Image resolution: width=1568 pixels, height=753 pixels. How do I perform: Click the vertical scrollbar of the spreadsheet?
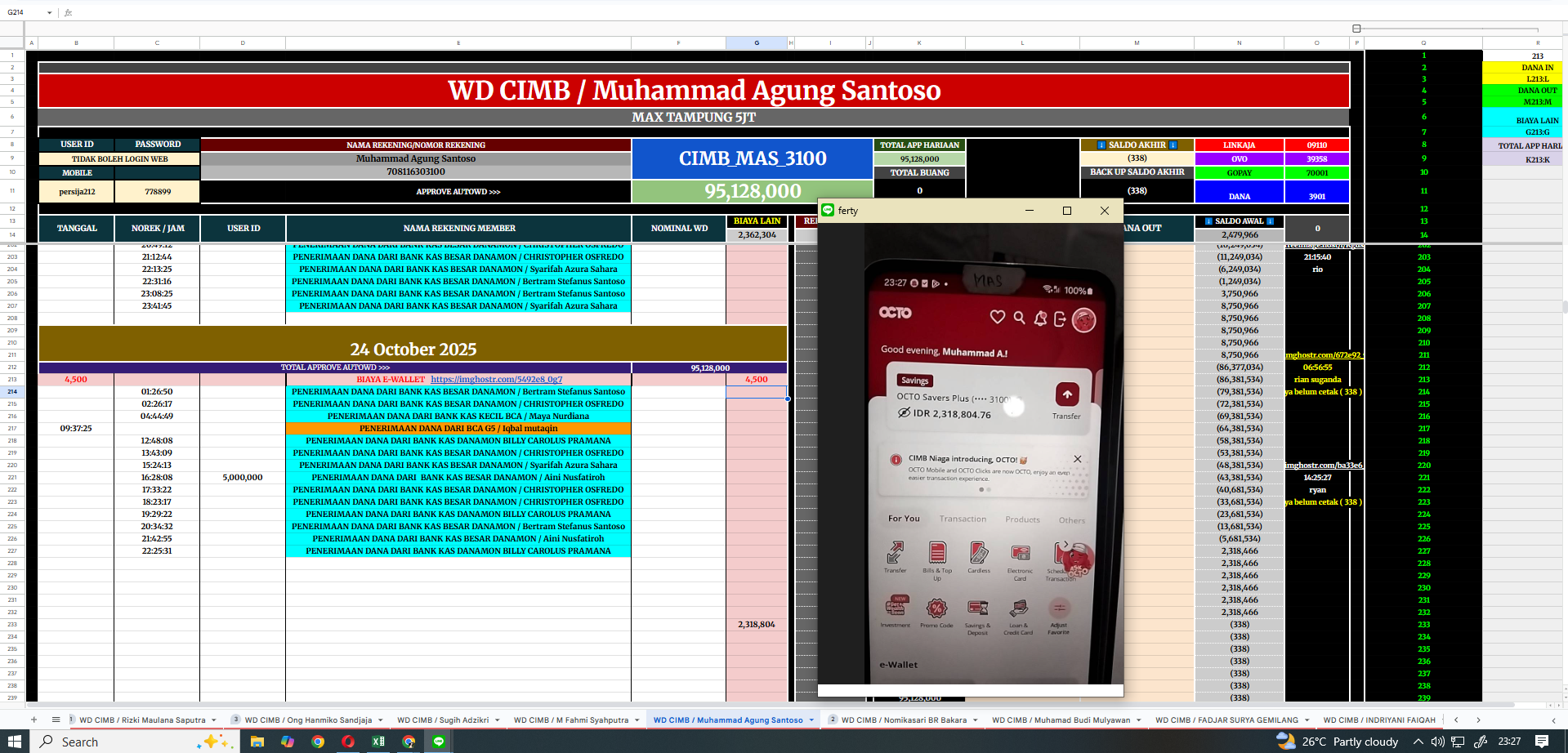coord(1565,307)
